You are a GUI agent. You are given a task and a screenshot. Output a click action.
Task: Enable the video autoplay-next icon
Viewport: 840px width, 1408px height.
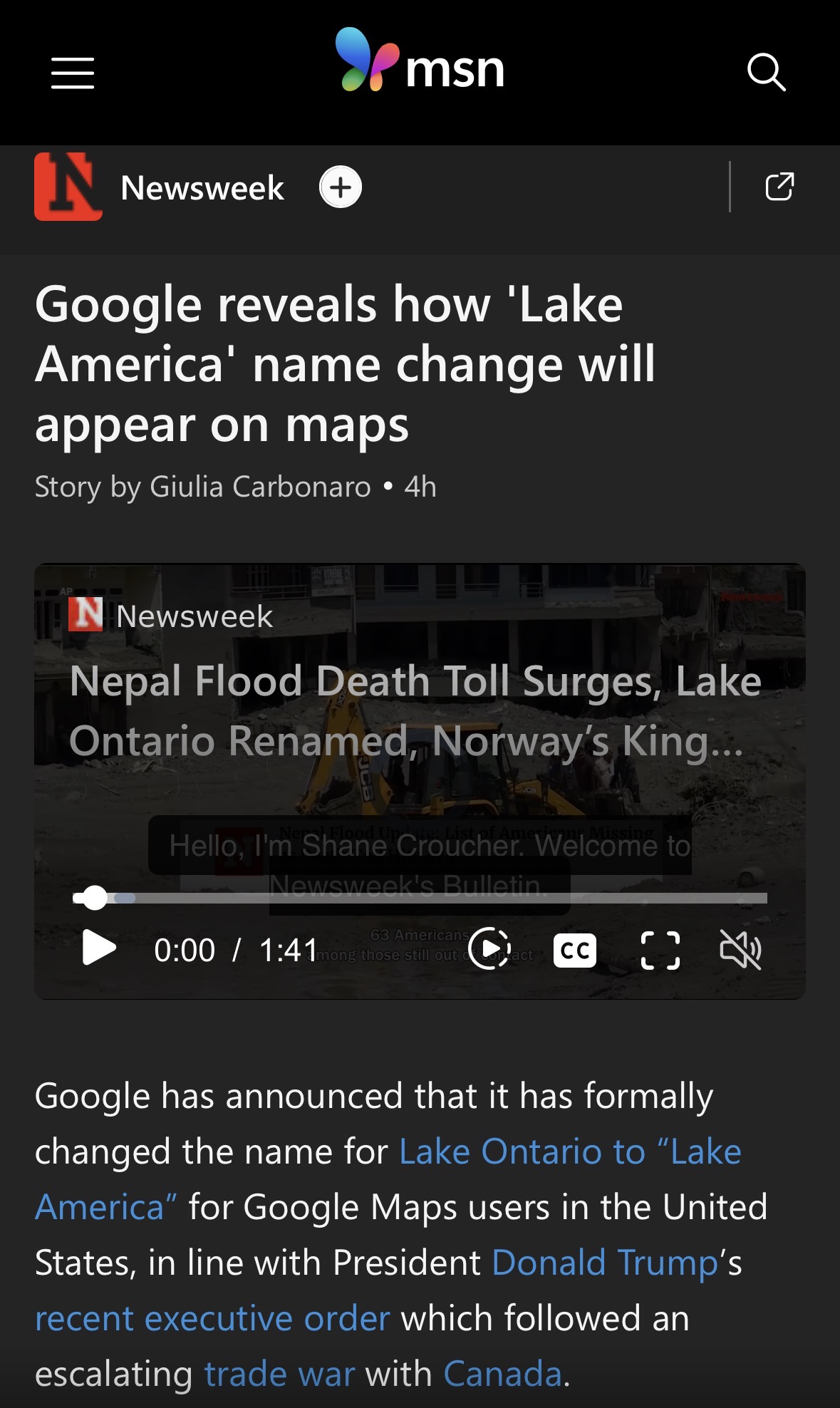coord(489,949)
